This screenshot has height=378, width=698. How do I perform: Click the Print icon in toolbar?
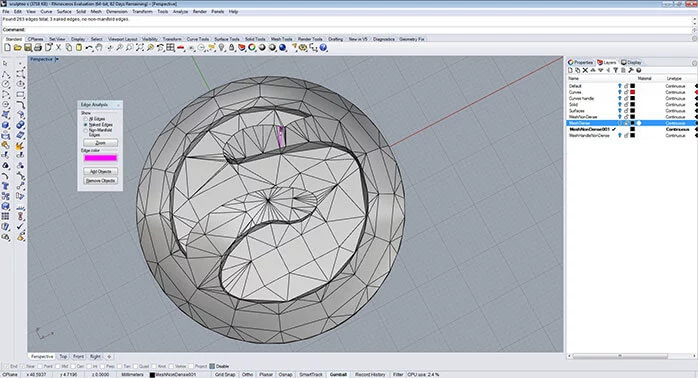[x=38, y=48]
